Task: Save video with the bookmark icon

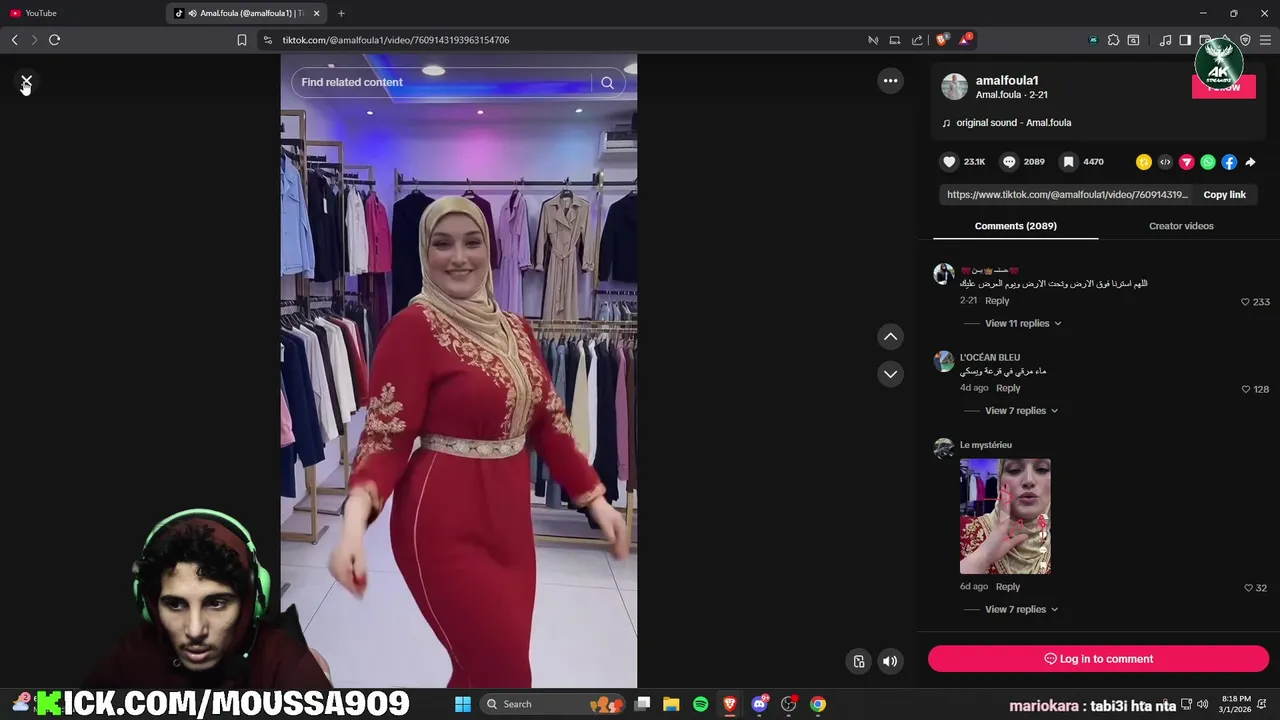Action: pyautogui.click(x=1068, y=162)
